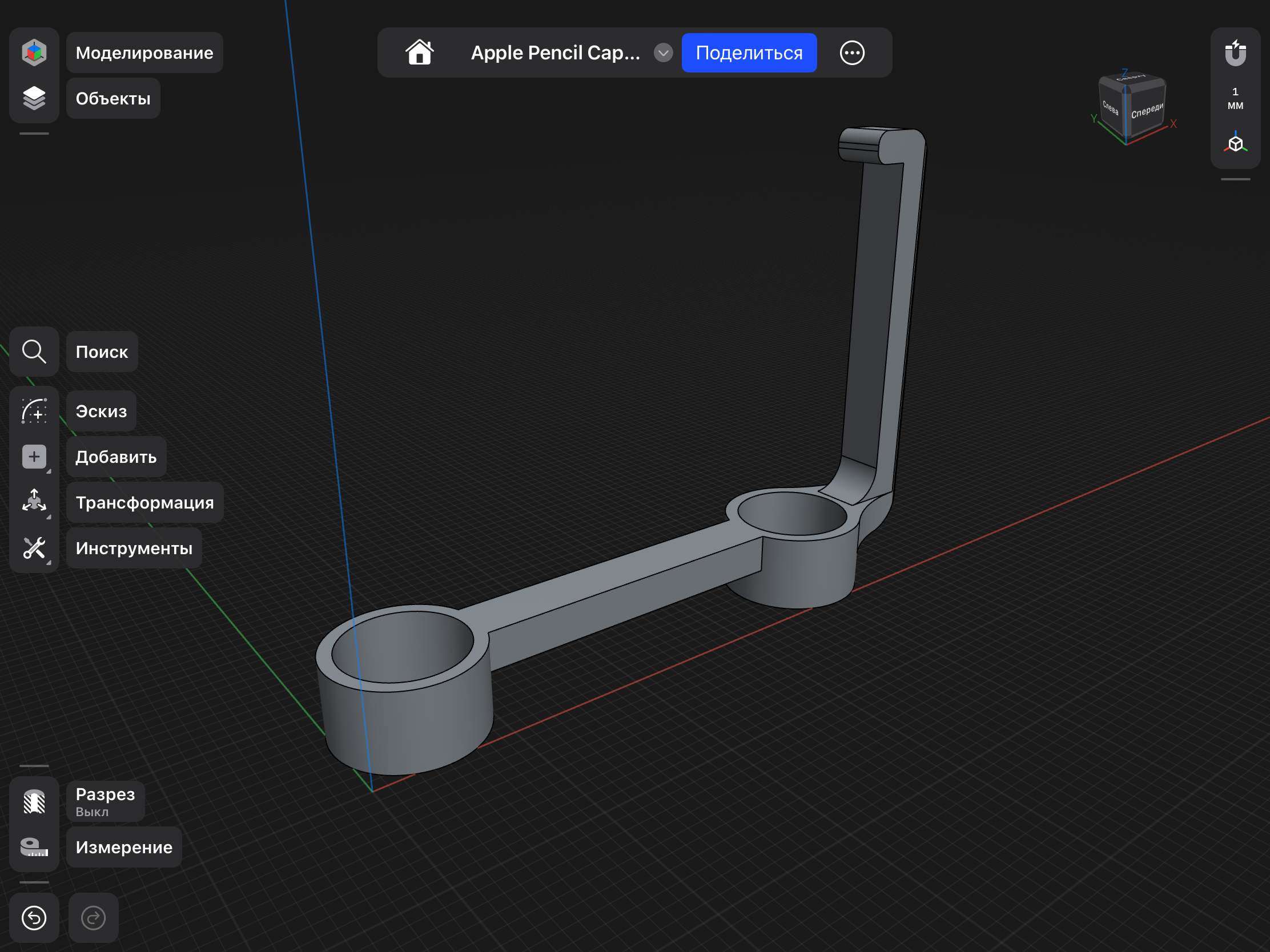The image size is (1270, 952).
Task: Toggle the axis orientation widget icon
Action: [x=1235, y=142]
